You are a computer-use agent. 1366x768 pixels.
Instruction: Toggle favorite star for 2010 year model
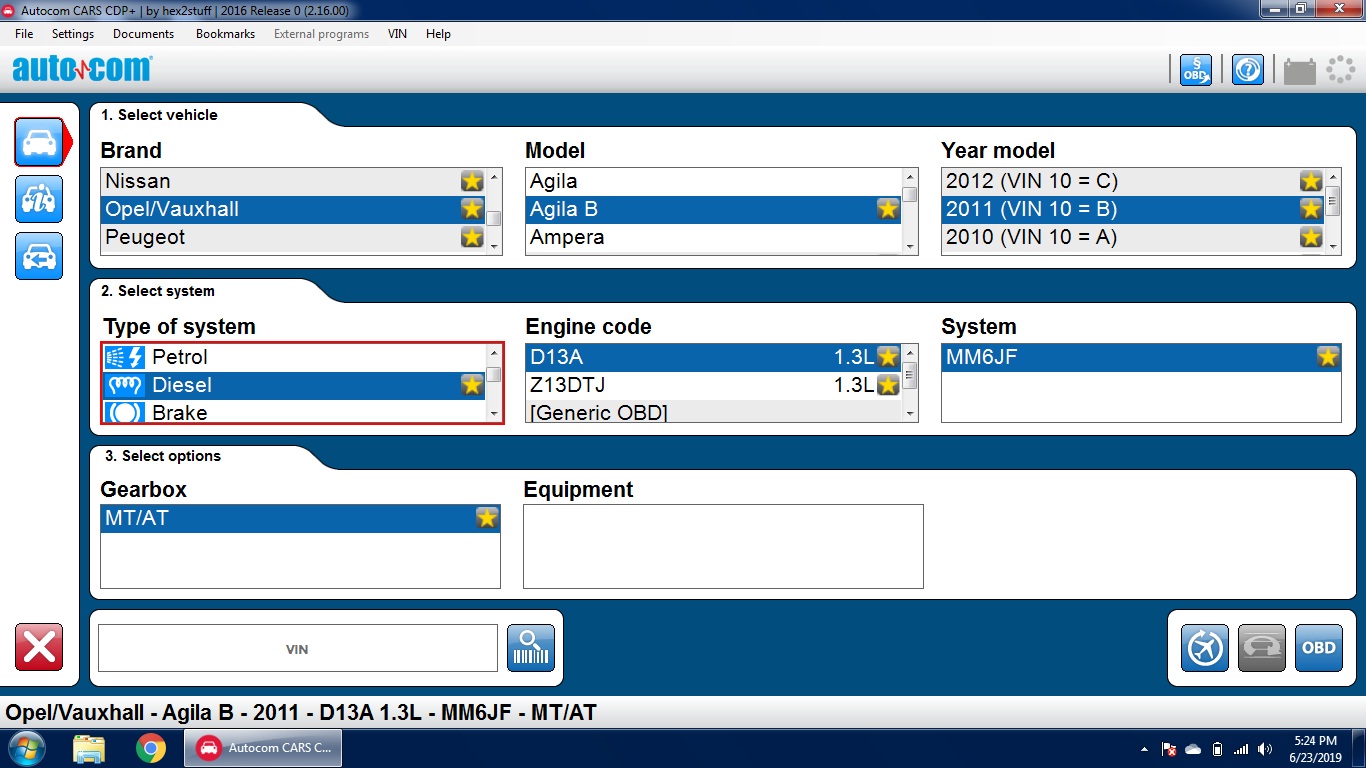[1311, 237]
